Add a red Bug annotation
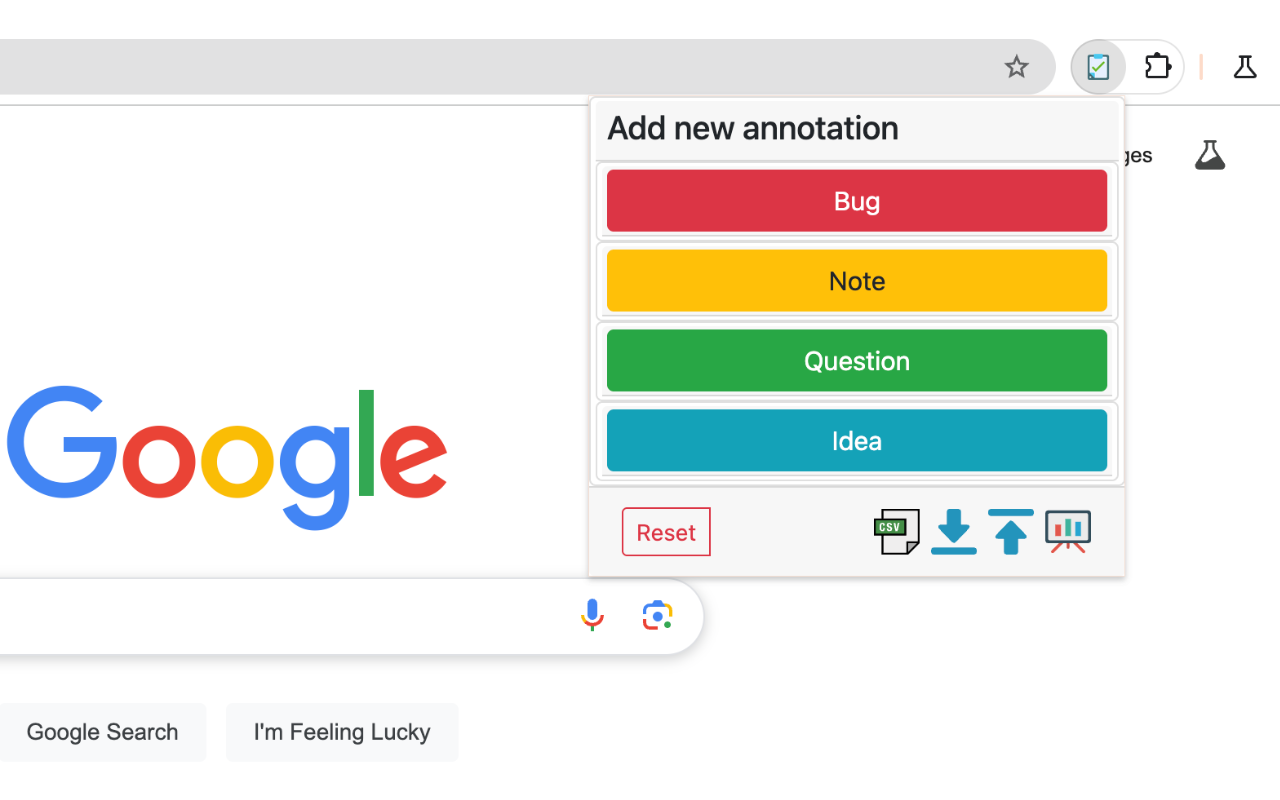1280x800 pixels. click(856, 201)
